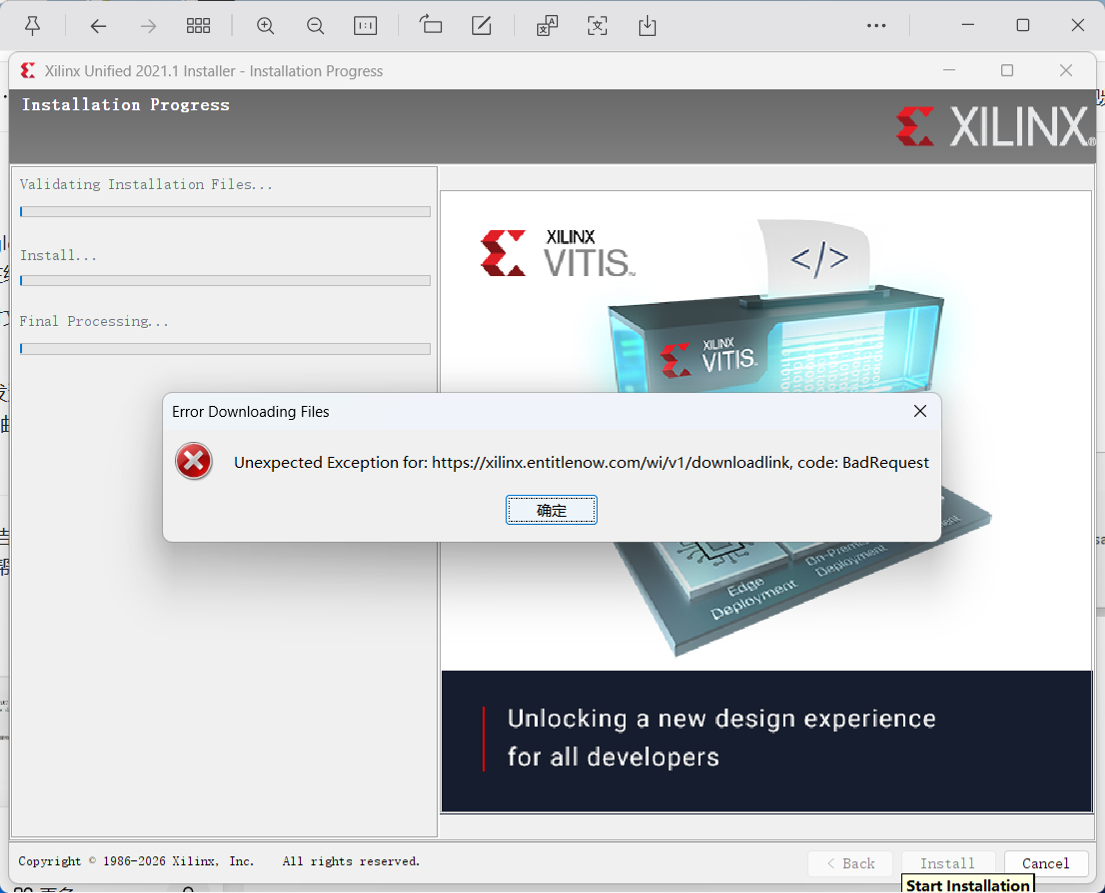
Task: Click the 'Unexpected Exception' error message text
Action: pyautogui.click(x=581, y=462)
